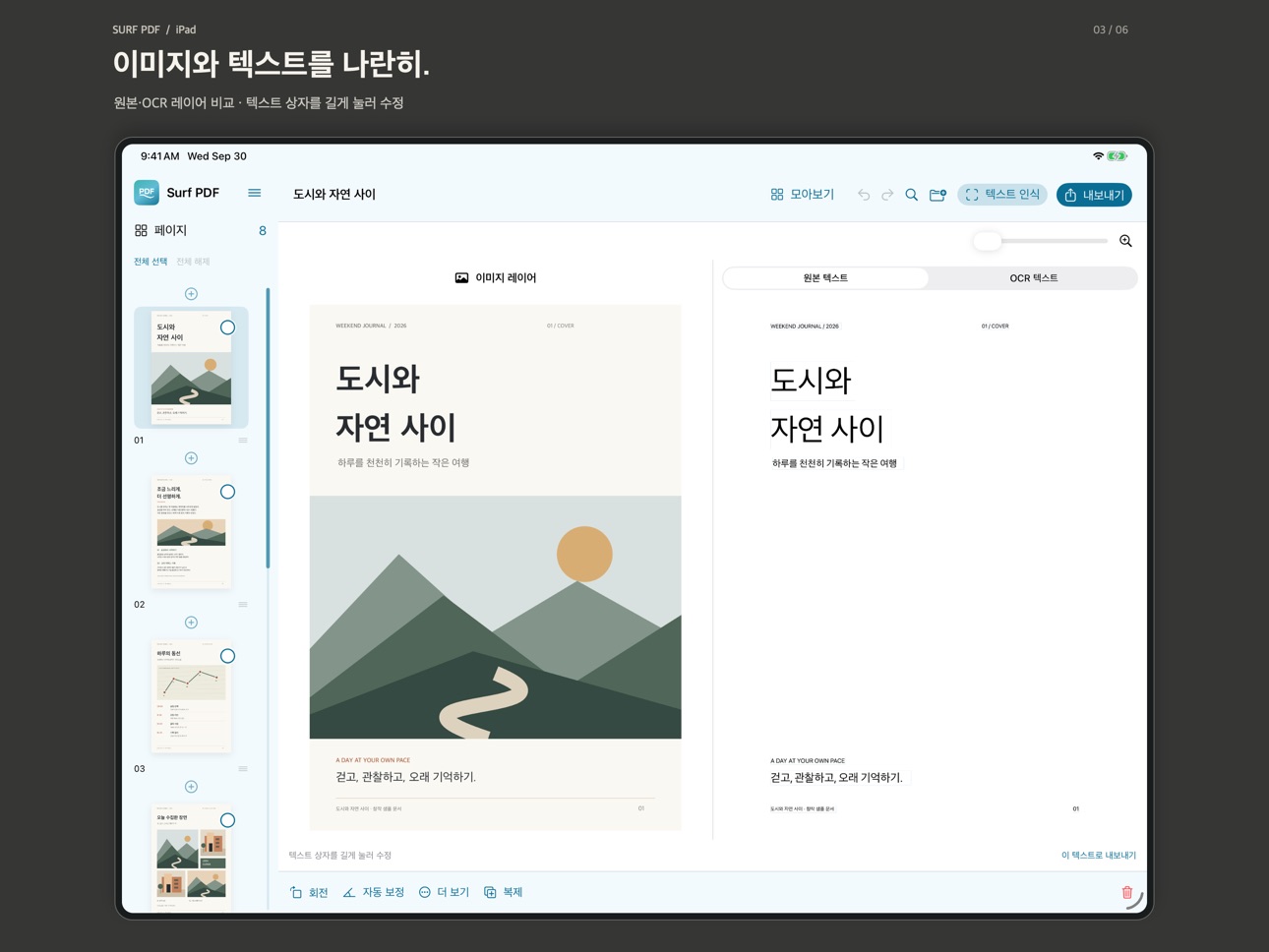This screenshot has width=1269, height=952.
Task: Click the 전체 해제 link
Action: (193, 262)
